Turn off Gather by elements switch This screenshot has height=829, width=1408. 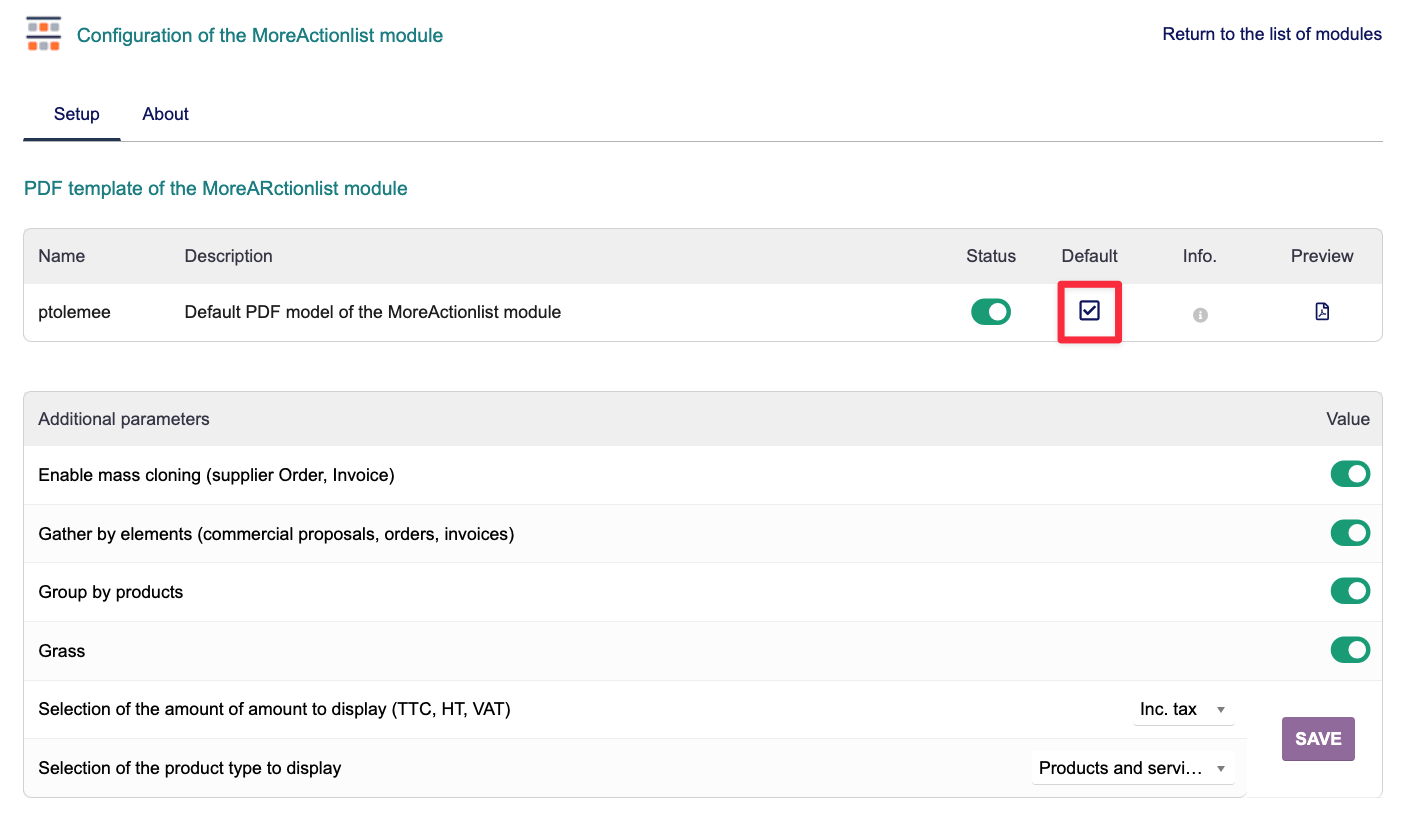point(1349,533)
